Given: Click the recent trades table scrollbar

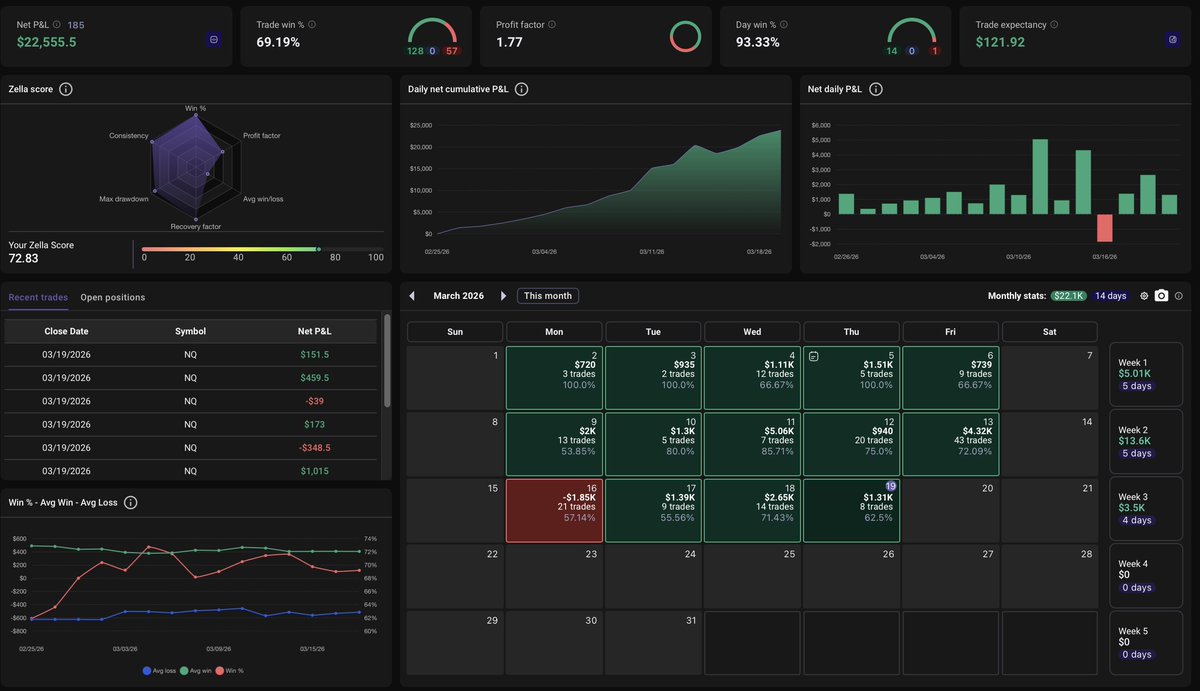Looking at the screenshot, I should (x=387, y=362).
